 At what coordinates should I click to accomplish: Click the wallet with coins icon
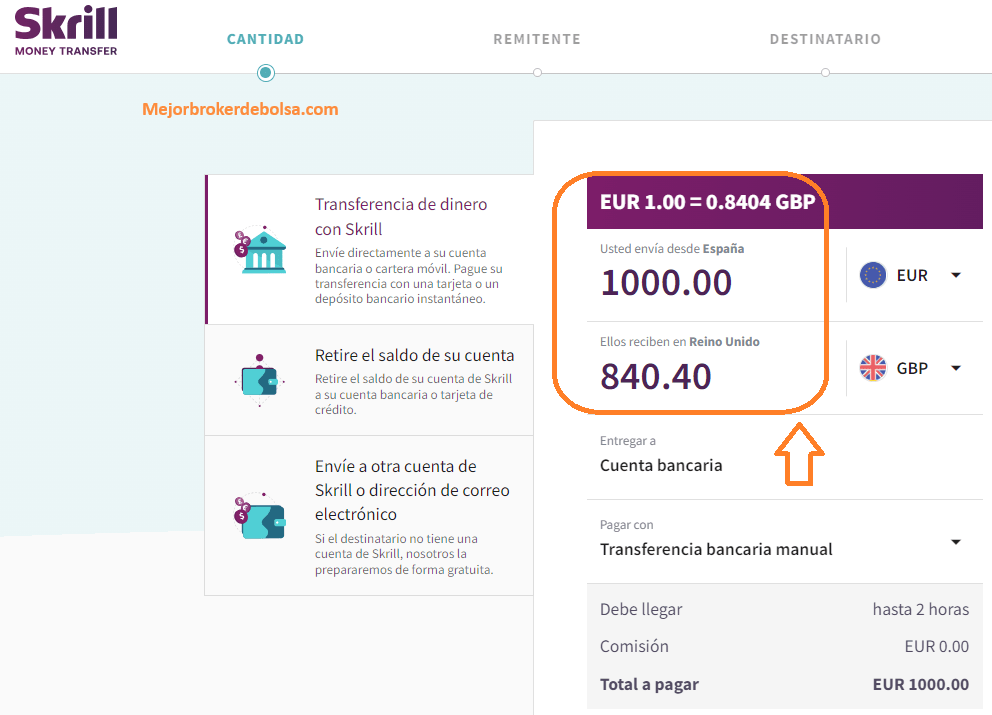[260, 516]
